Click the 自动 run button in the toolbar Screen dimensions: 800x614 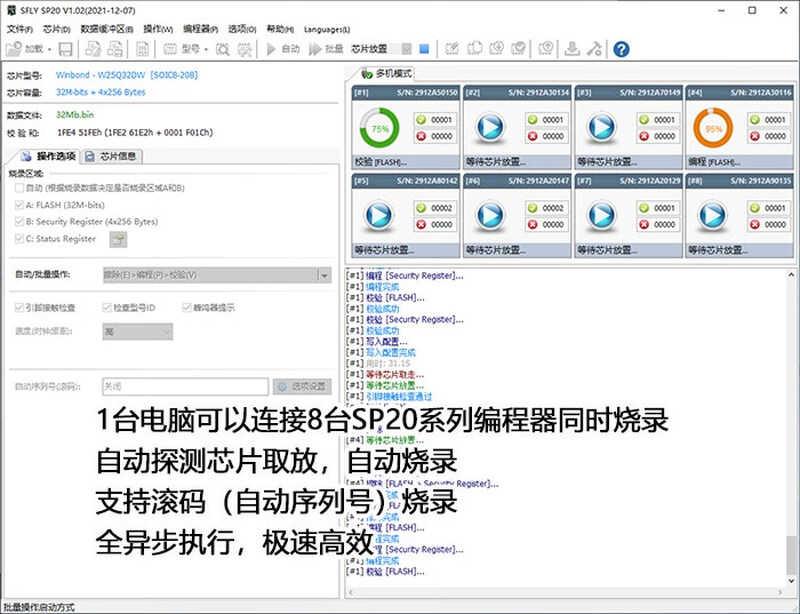[x=283, y=49]
